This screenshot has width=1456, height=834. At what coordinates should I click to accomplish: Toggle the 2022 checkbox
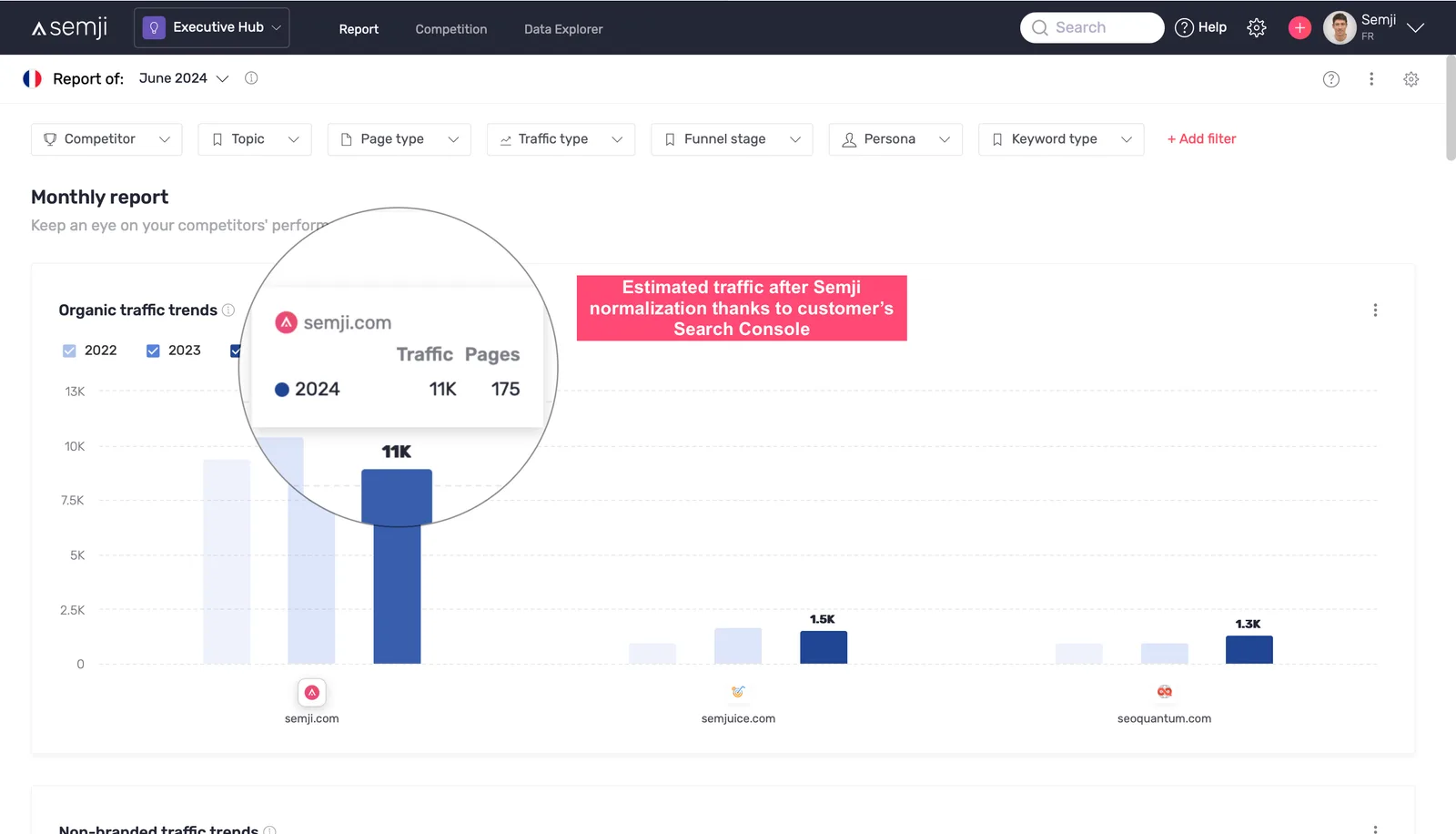click(x=69, y=351)
